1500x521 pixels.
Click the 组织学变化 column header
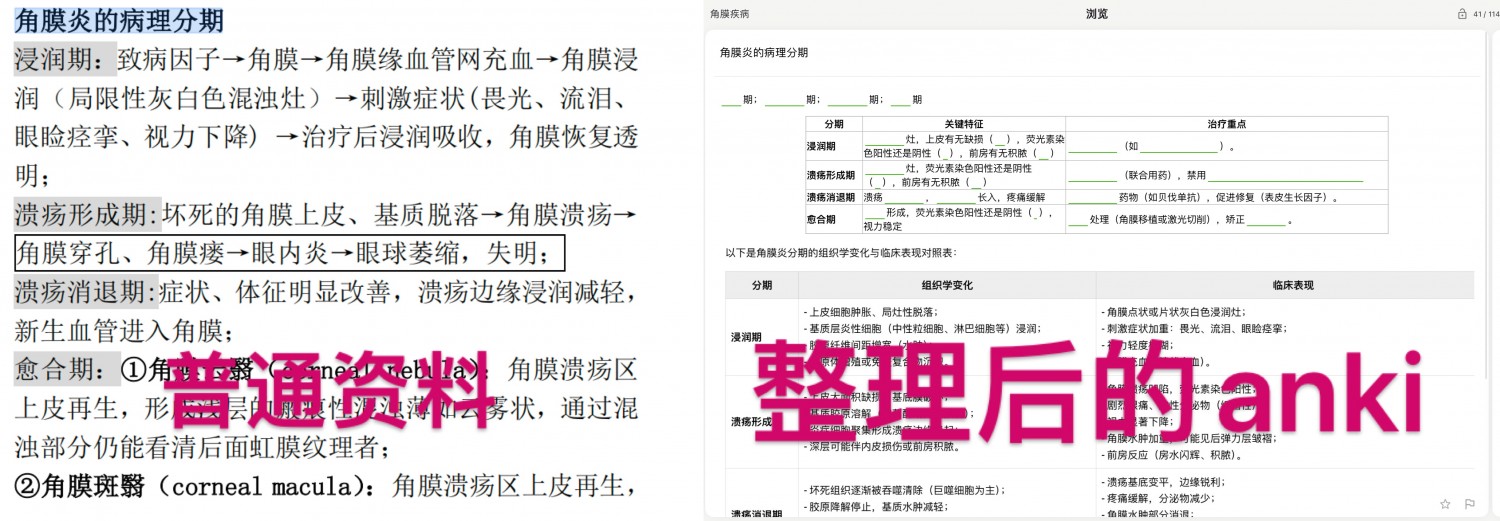click(x=946, y=285)
